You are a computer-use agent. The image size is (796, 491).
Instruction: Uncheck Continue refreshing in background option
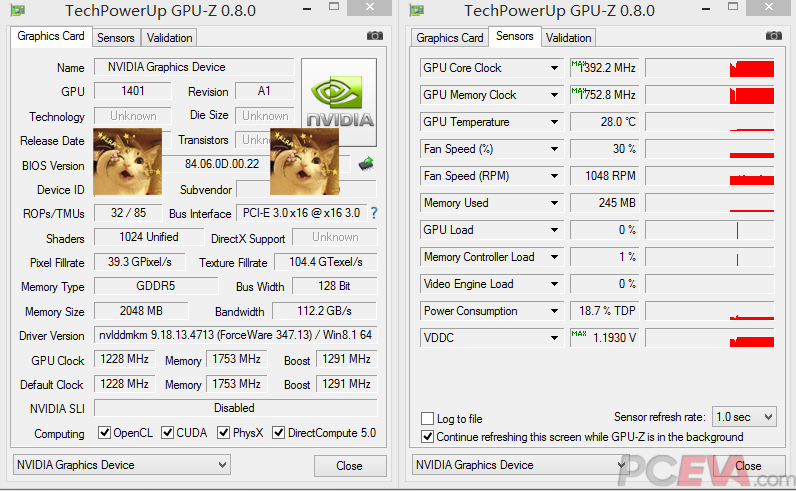[428, 437]
